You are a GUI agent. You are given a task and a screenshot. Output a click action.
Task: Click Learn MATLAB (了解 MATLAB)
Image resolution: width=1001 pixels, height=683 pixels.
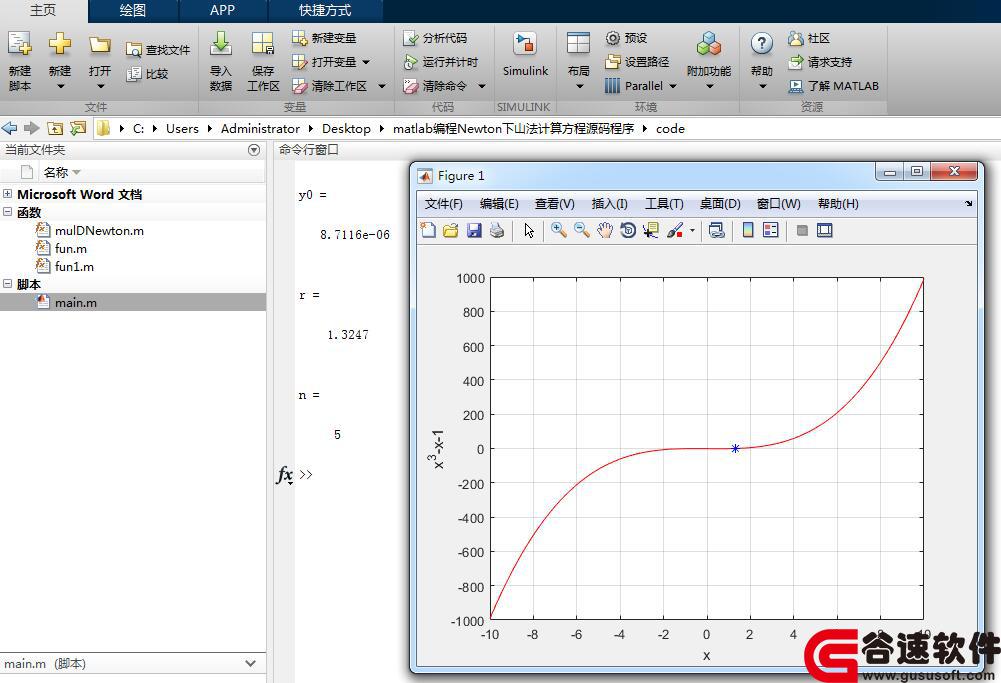point(834,86)
